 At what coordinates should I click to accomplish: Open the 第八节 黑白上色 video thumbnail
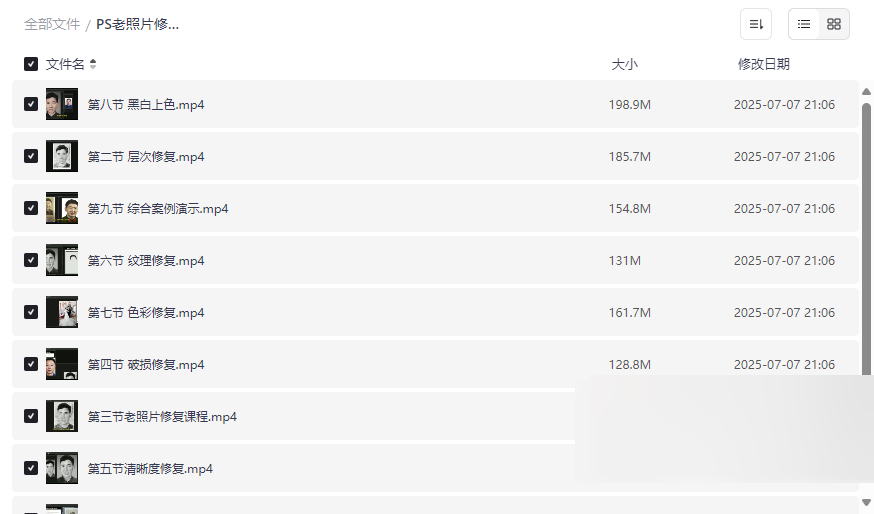click(62, 104)
